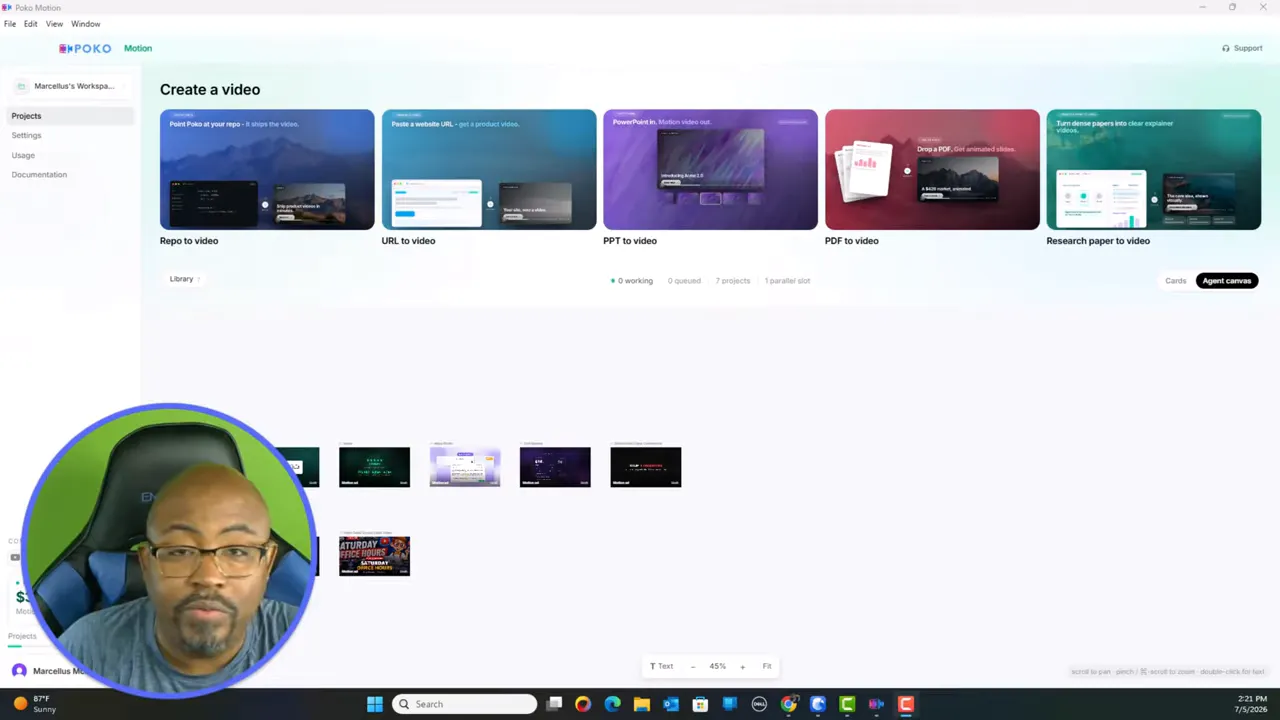Choose the URL to video card

[x=489, y=169]
